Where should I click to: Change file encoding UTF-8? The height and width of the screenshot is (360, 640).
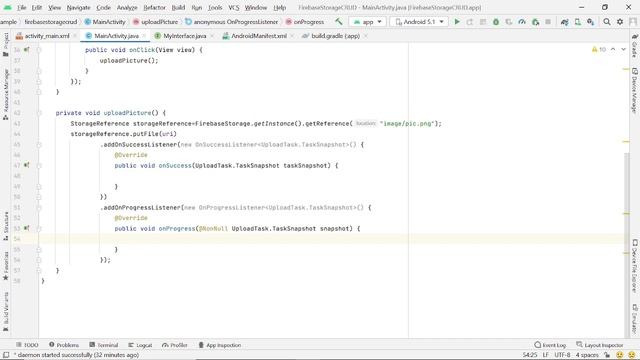(x=562, y=355)
